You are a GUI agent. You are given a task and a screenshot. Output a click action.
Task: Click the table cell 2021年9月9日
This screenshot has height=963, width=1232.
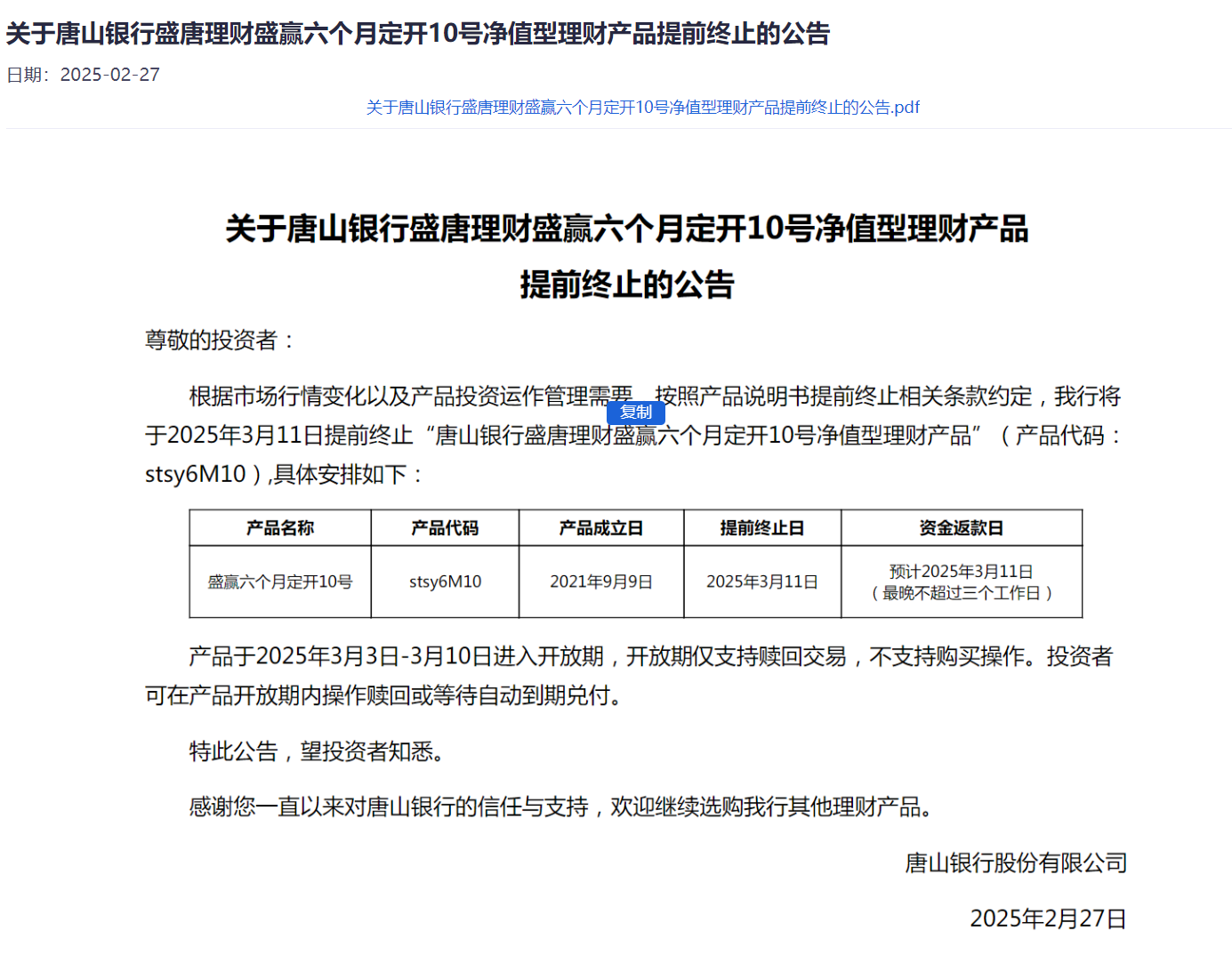pyautogui.click(x=601, y=582)
